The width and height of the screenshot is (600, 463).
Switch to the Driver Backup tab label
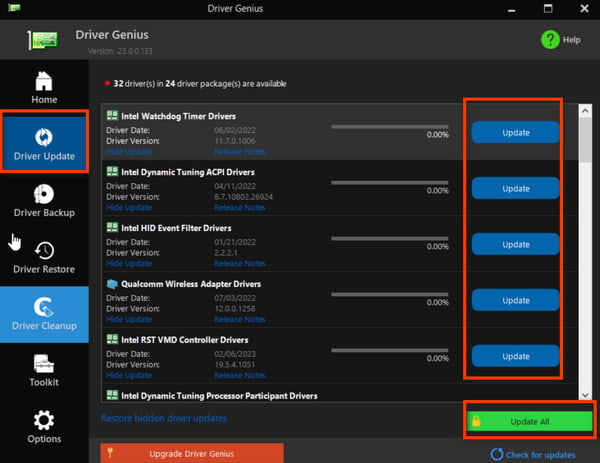click(44, 213)
